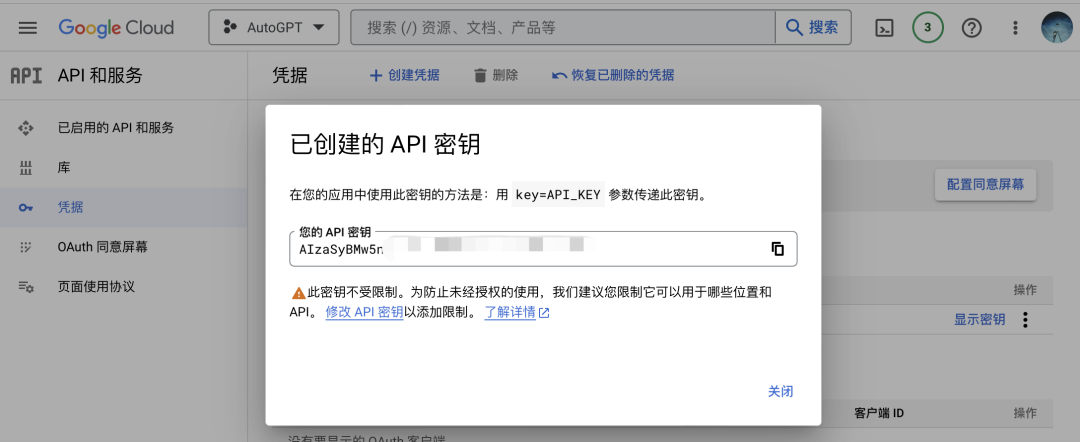This screenshot has width=1080, height=442.
Task: Click 显示密钥 show key link
Action: [979, 320]
